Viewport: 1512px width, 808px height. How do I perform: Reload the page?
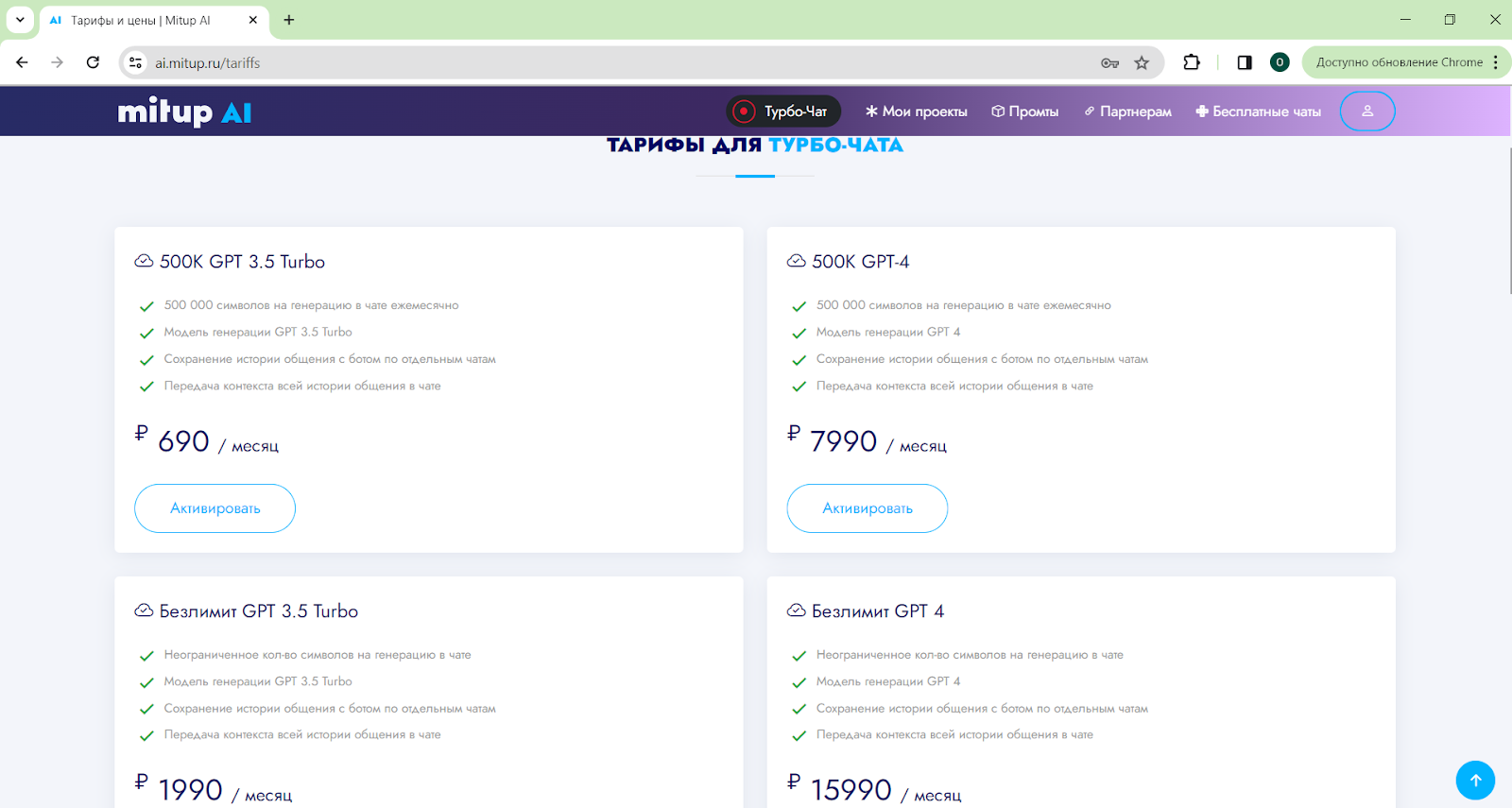click(x=93, y=62)
